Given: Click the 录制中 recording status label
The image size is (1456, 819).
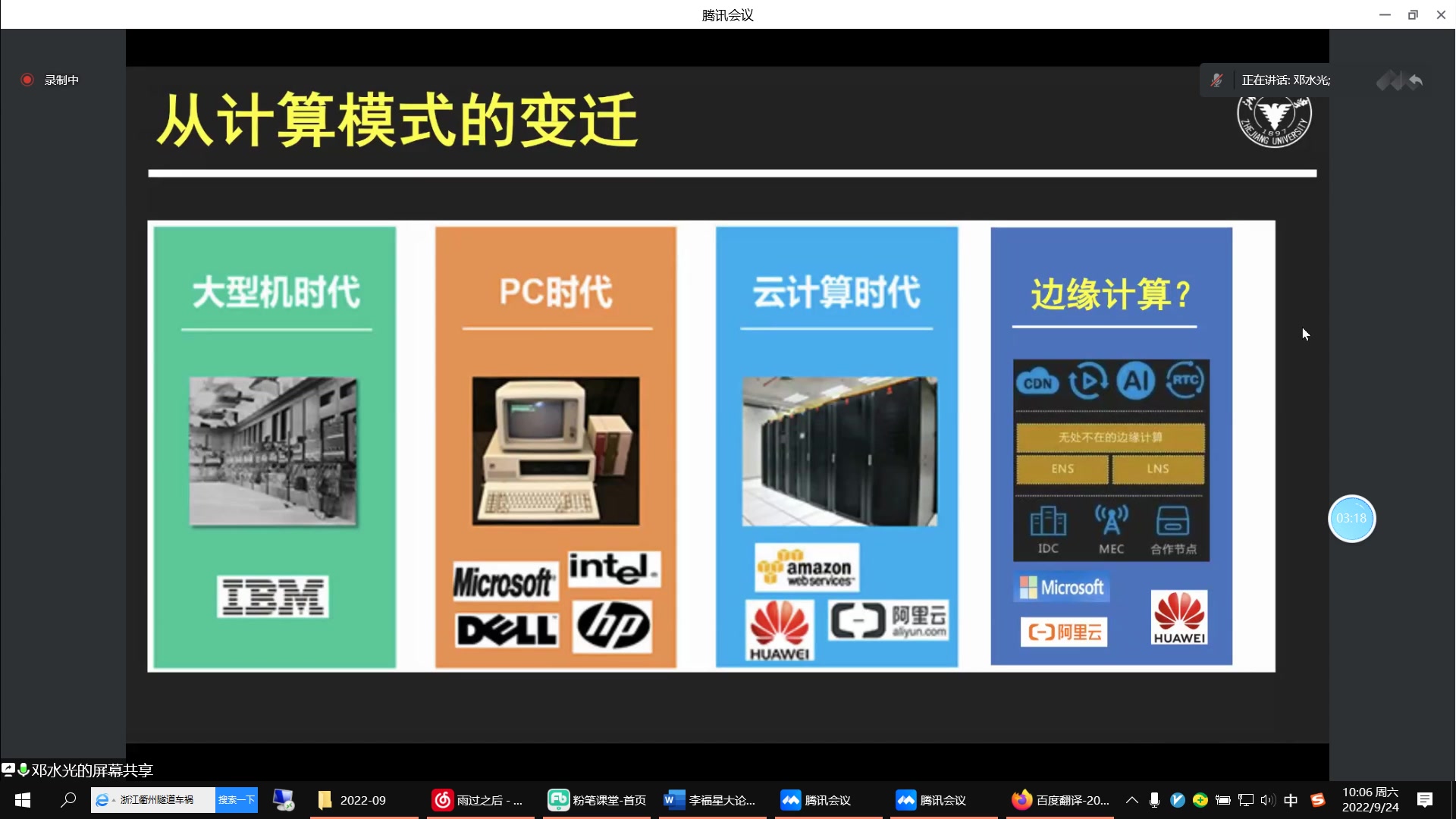Looking at the screenshot, I should pyautogui.click(x=61, y=80).
